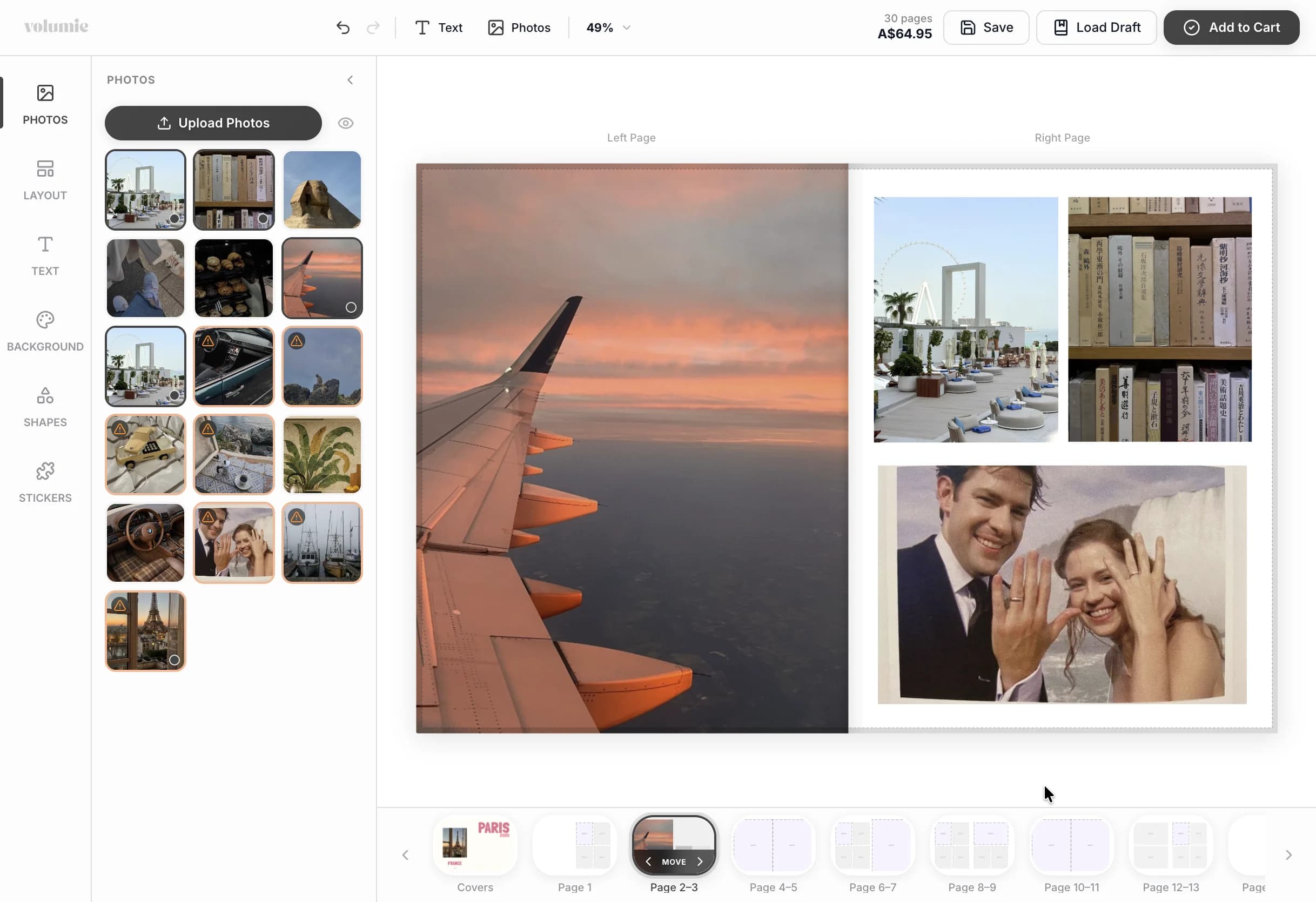Screen dimensions: 1316x902
Task: Select the couple showing rings photo on the right page
Action: point(1062,584)
